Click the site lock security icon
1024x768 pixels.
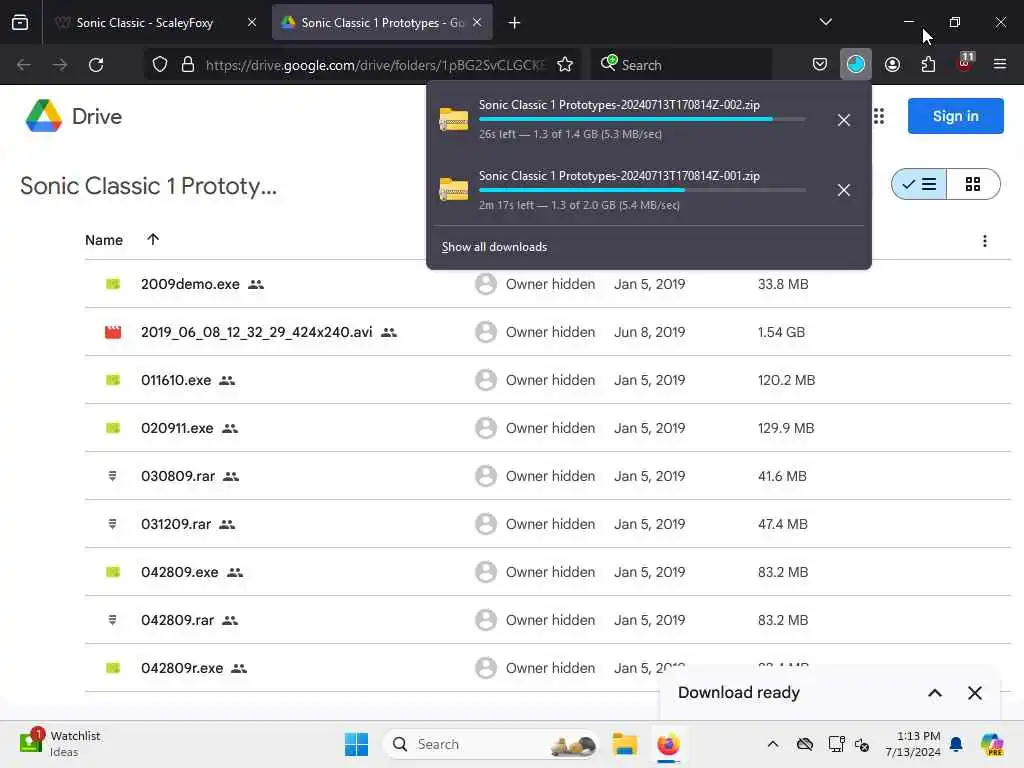tap(188, 64)
